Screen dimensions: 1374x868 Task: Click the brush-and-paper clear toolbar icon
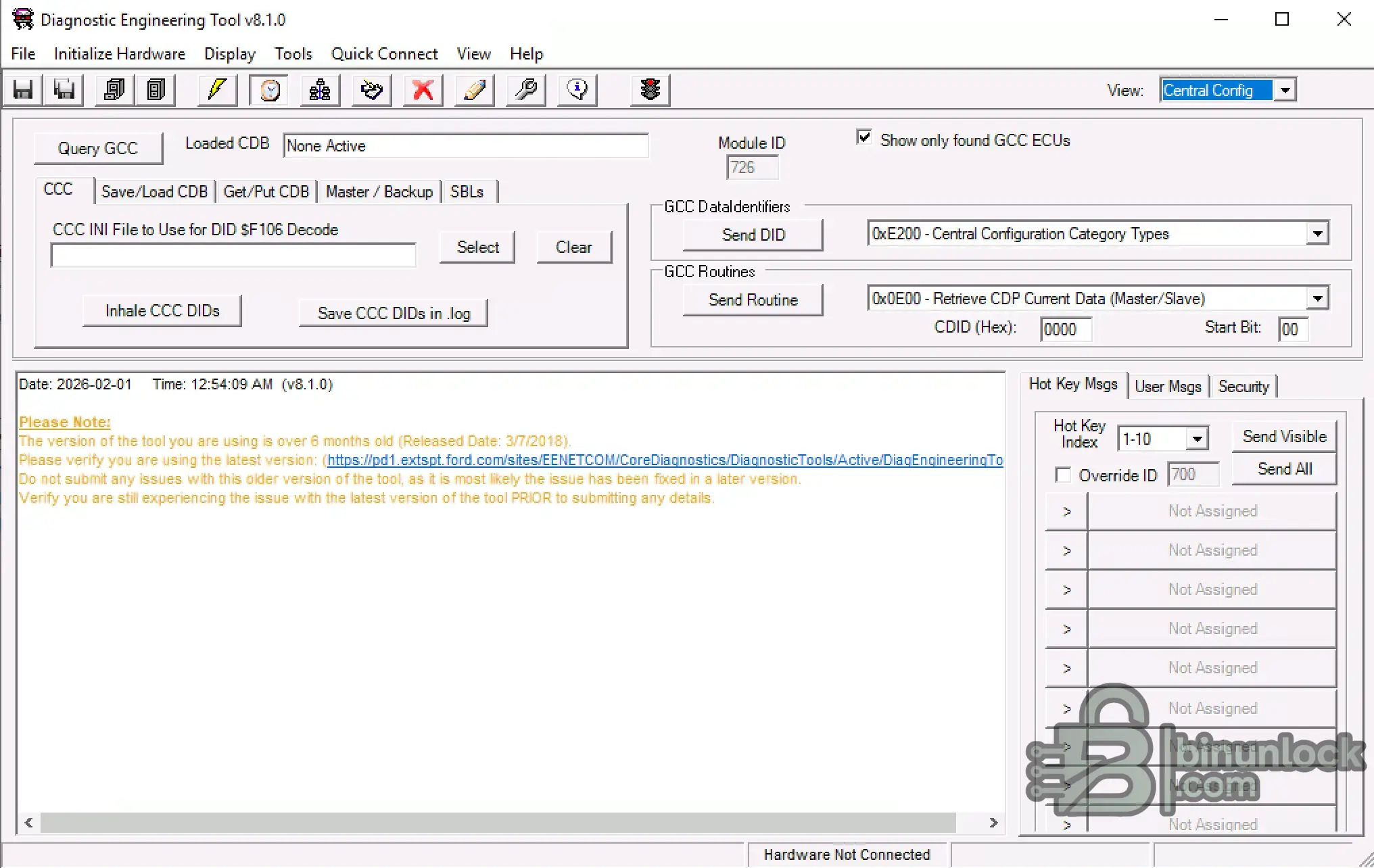coord(371,90)
